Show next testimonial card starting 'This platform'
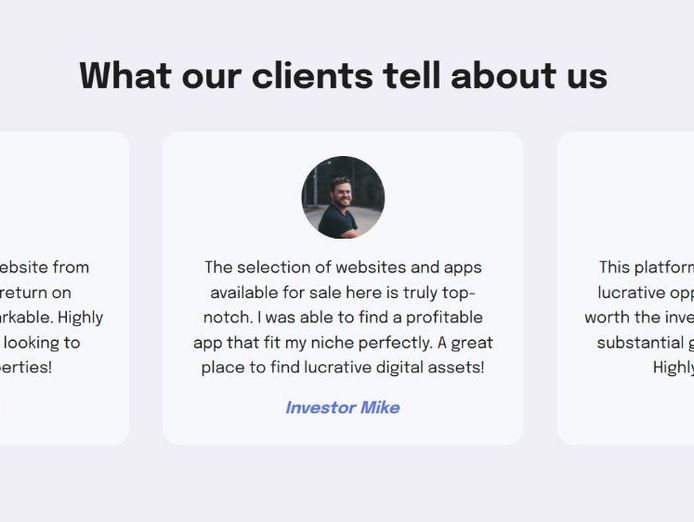This screenshot has width=694, height=522. point(625,288)
